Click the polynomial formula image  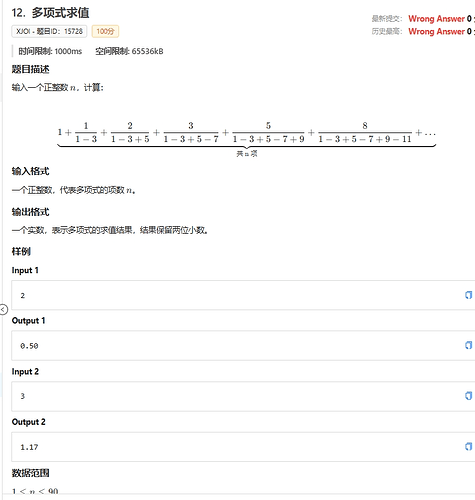click(247, 138)
